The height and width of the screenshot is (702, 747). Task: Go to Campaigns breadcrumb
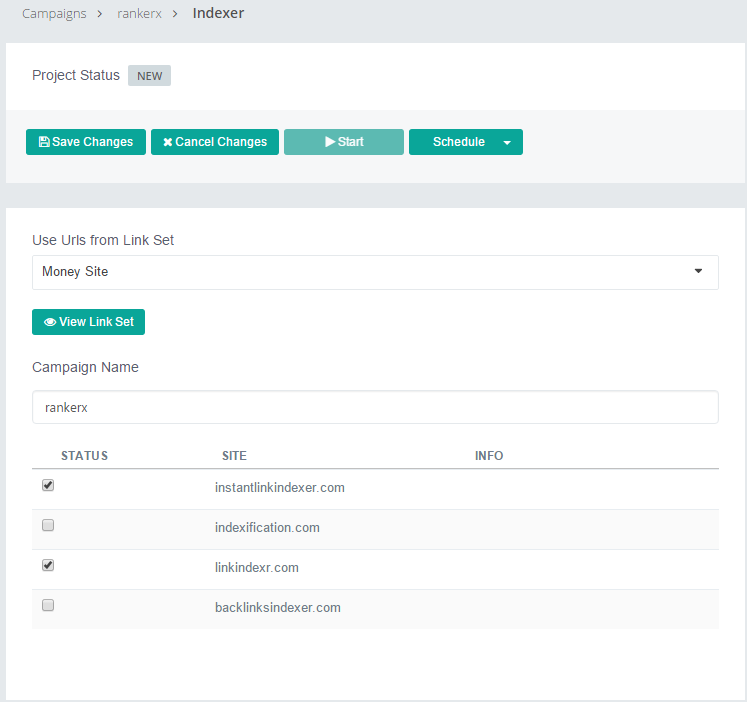click(54, 14)
